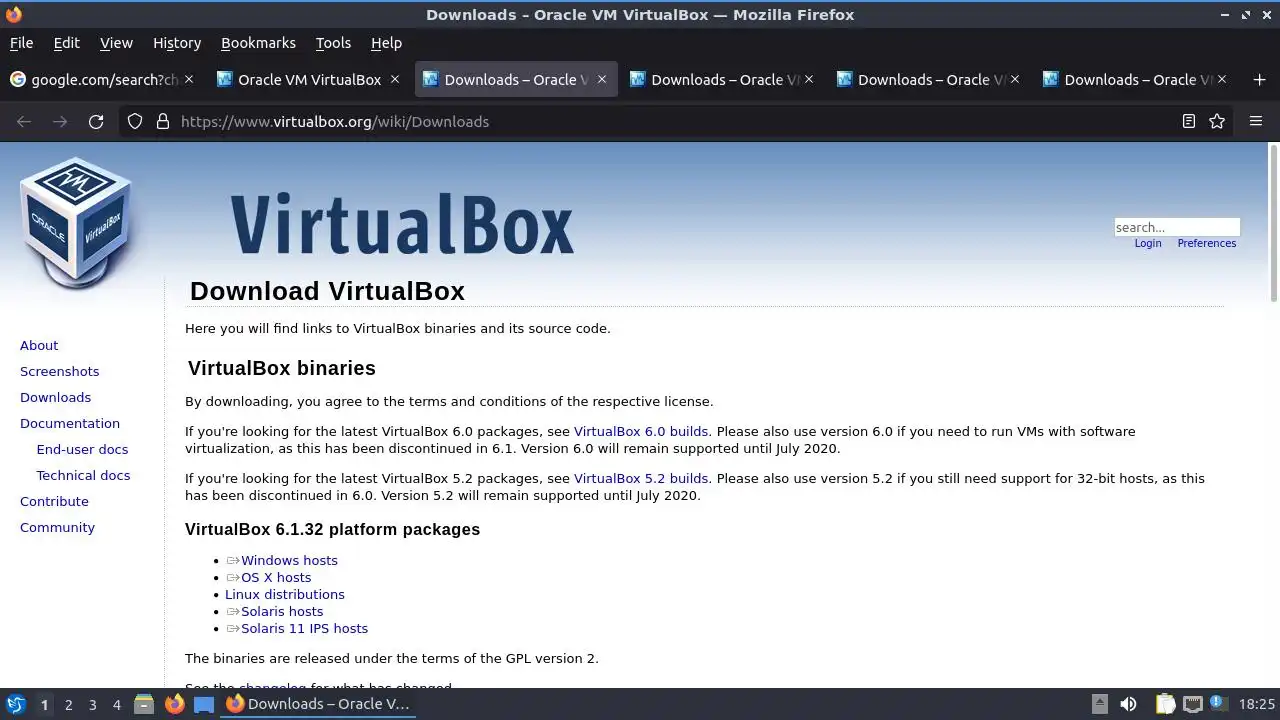This screenshot has width=1280, height=720.
Task: Click the Firefox icon in the window title bar
Action: coord(13,14)
